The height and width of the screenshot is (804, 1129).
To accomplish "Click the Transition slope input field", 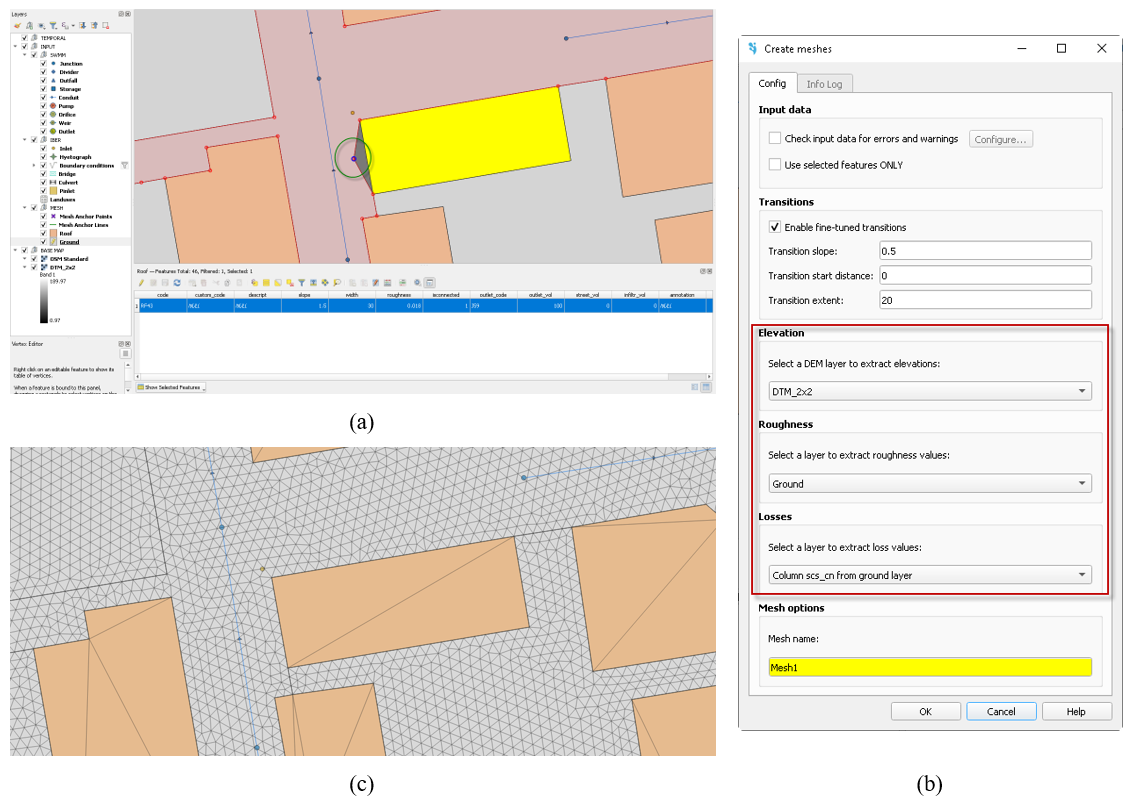I will tap(985, 251).
